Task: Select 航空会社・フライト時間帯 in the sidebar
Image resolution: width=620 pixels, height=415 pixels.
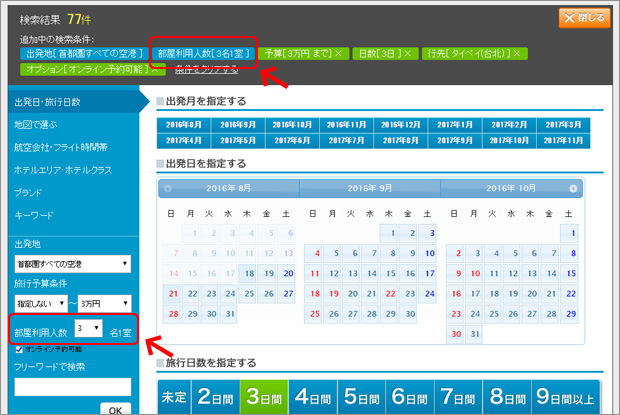Action: (x=61, y=147)
